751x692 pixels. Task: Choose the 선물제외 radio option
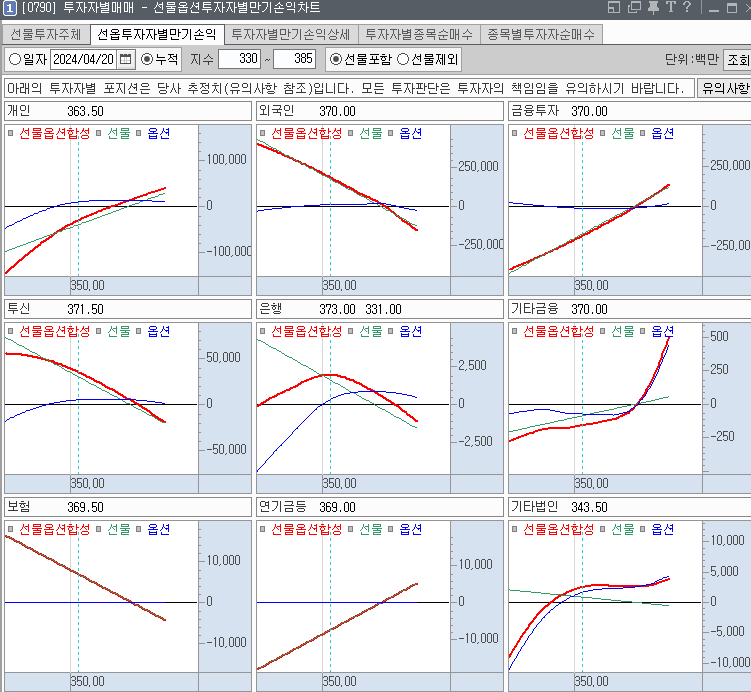[403, 59]
